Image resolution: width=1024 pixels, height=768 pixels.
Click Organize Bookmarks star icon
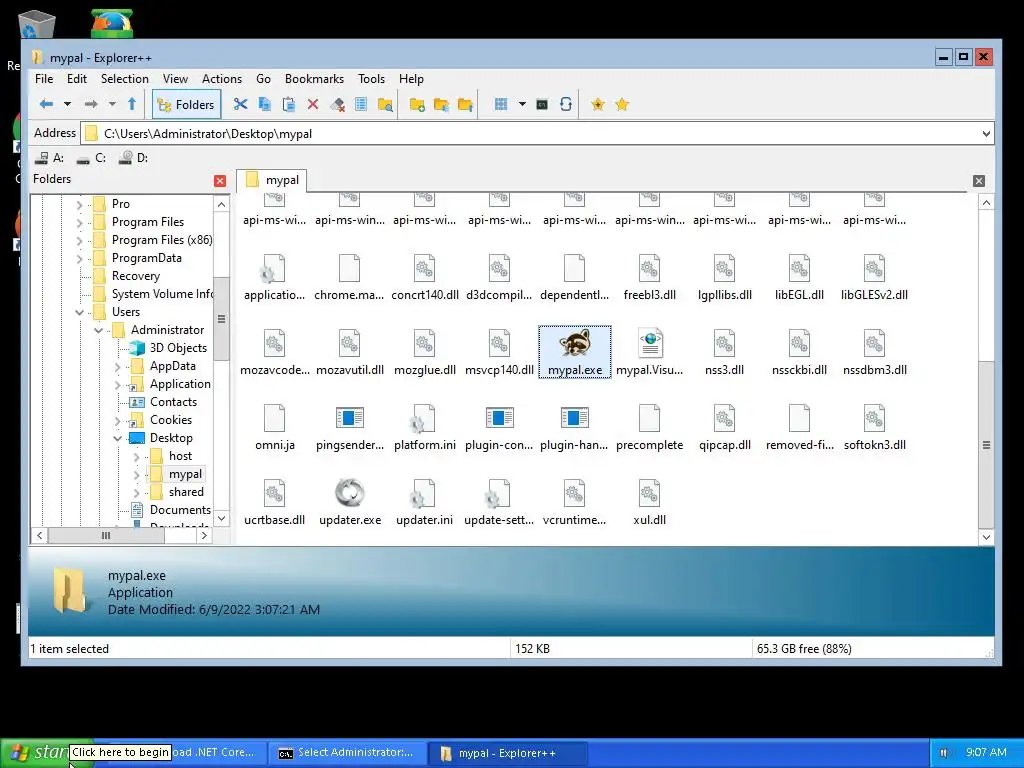click(622, 104)
